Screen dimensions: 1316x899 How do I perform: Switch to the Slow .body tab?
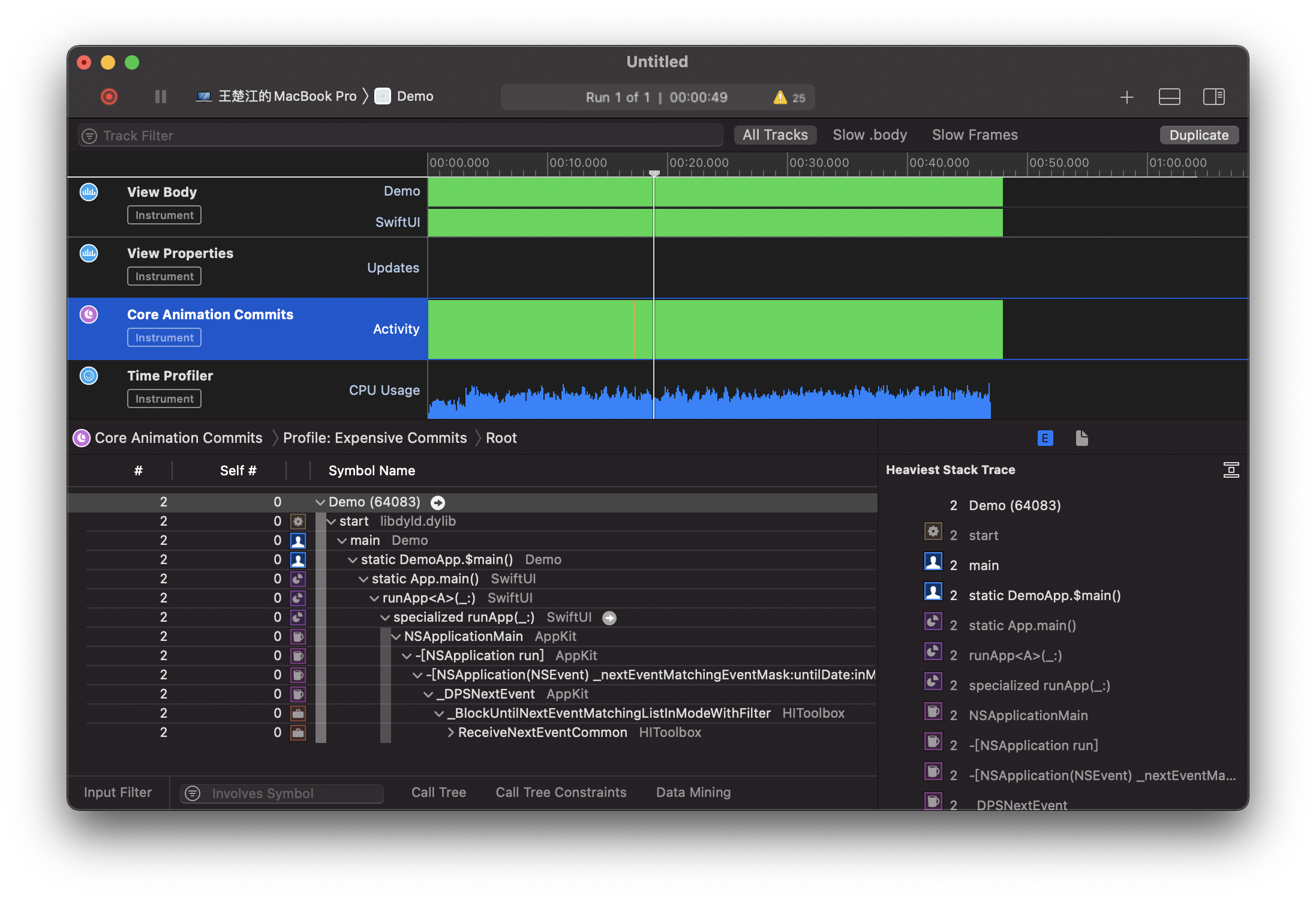pyautogui.click(x=870, y=135)
